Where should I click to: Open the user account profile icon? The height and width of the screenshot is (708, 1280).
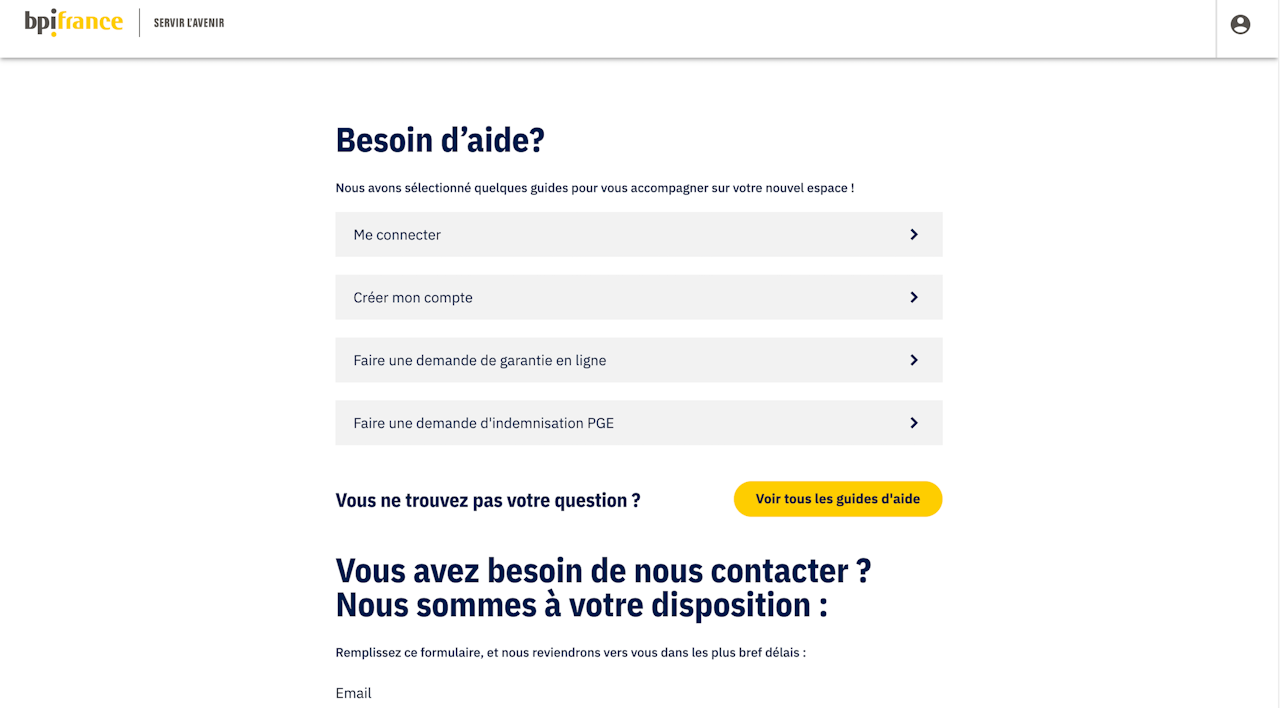click(x=1240, y=25)
